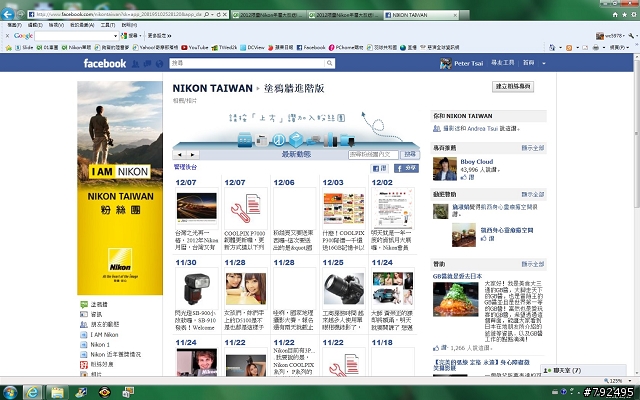
Task: Open Bboy Cloud recommended page link
Action: tap(476, 162)
